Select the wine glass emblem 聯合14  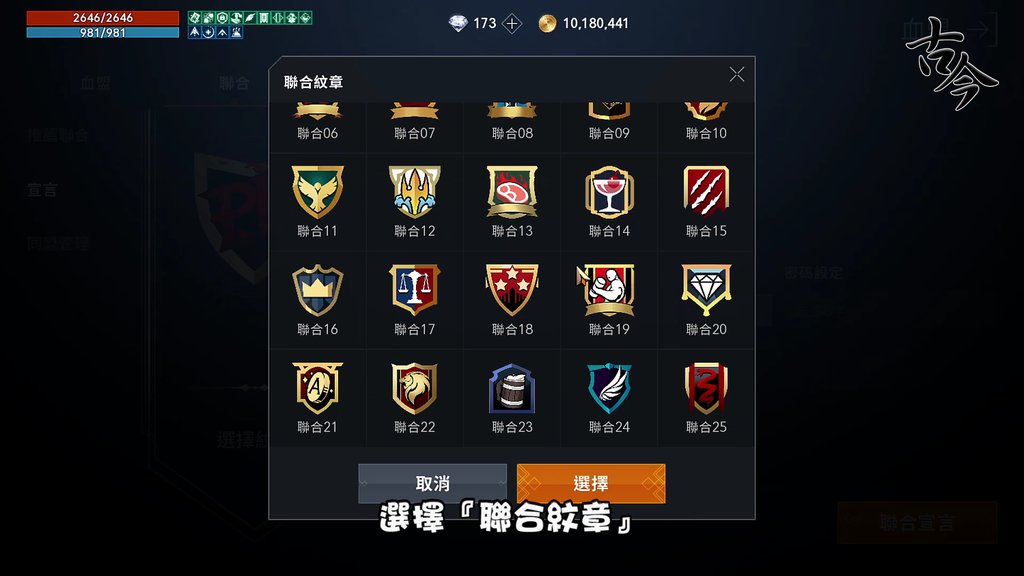click(609, 192)
